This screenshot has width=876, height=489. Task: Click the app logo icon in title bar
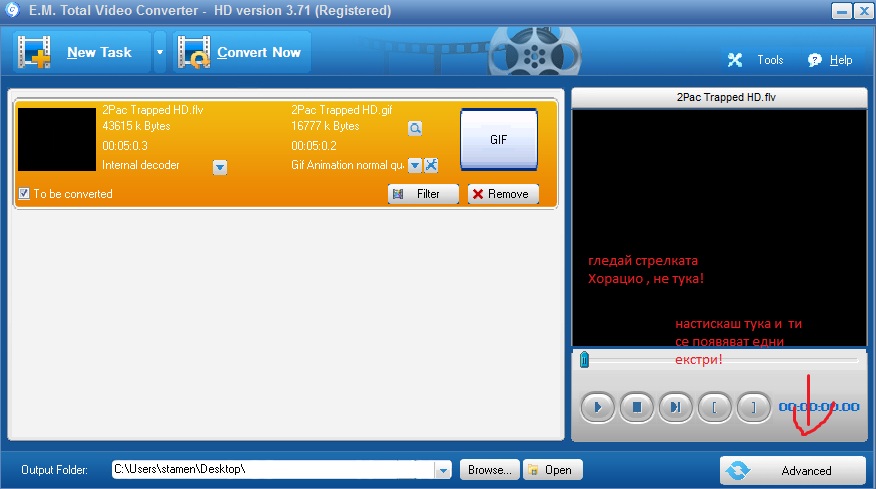point(12,10)
